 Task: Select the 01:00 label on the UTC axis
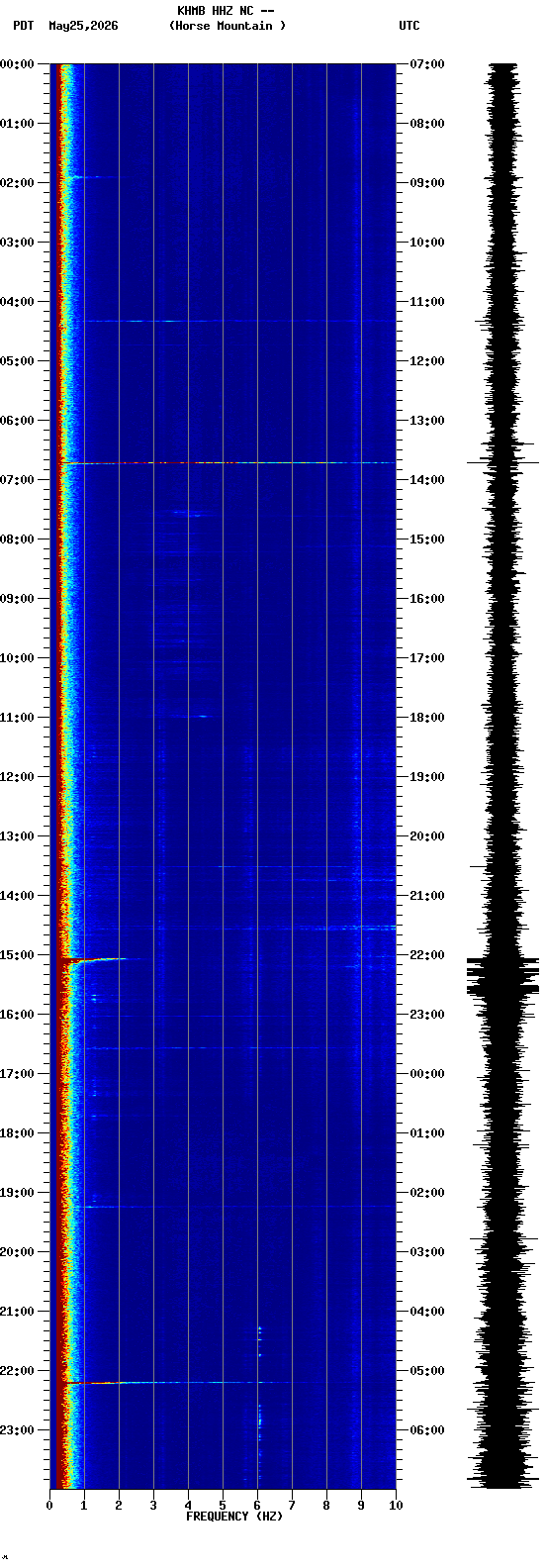click(427, 1133)
